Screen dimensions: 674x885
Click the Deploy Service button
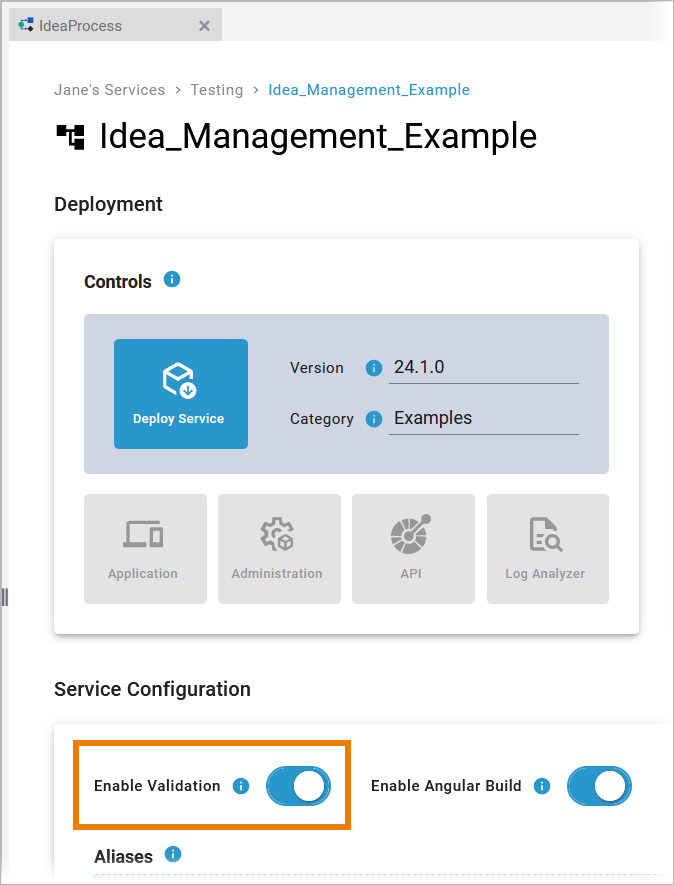click(180, 393)
